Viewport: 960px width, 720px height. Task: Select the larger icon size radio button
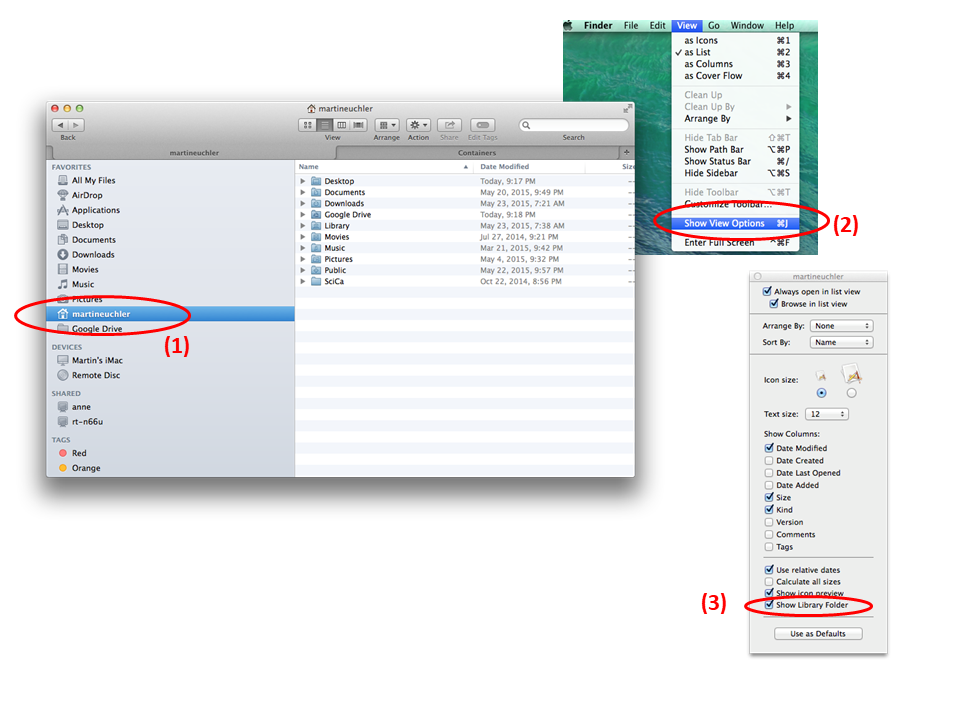852,393
